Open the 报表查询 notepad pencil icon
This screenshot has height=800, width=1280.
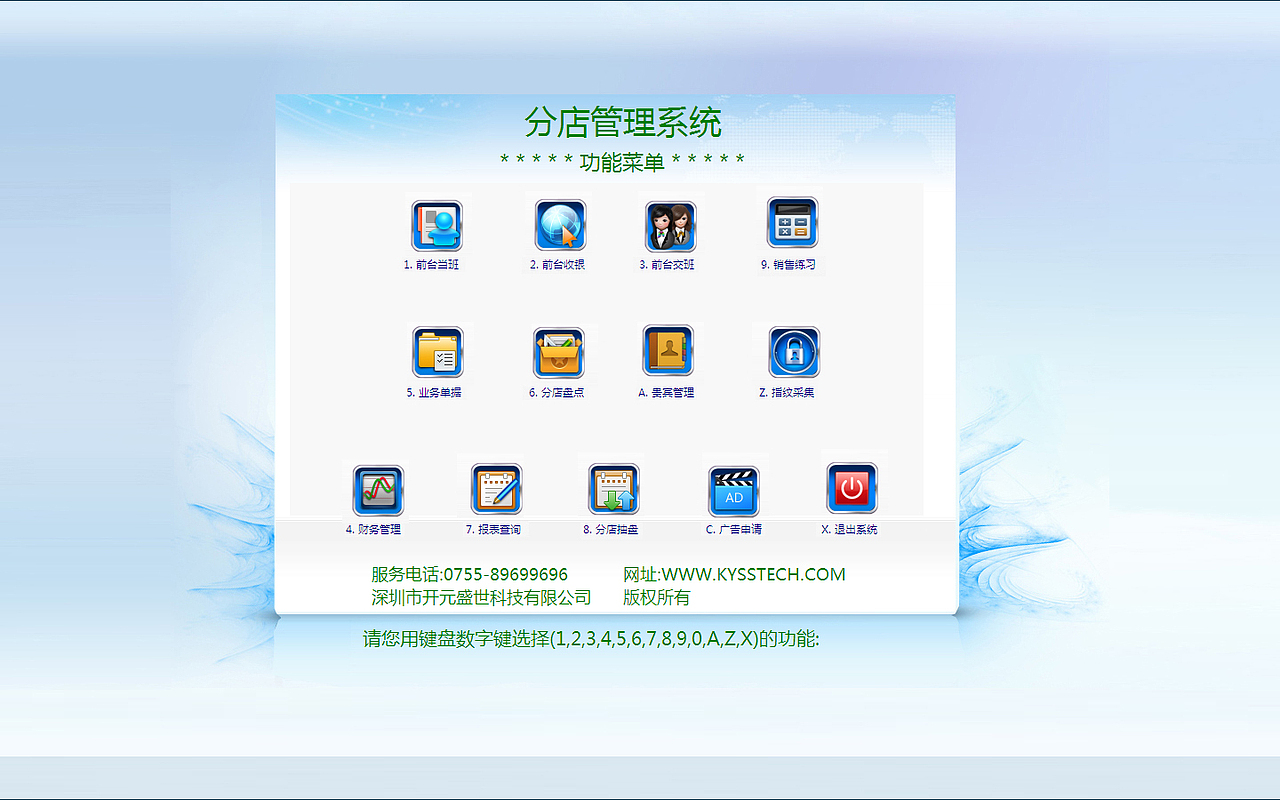pos(496,489)
